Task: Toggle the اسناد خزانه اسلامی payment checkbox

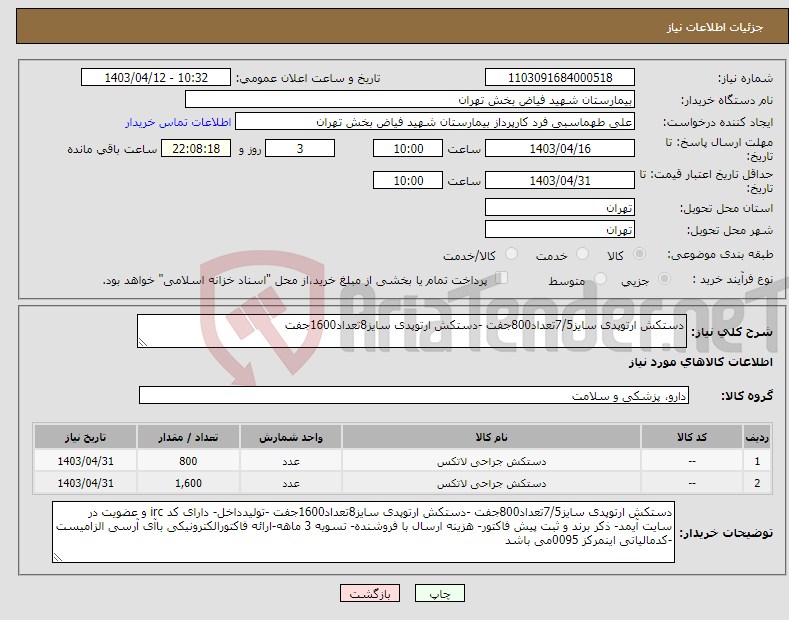Action: tap(501, 278)
